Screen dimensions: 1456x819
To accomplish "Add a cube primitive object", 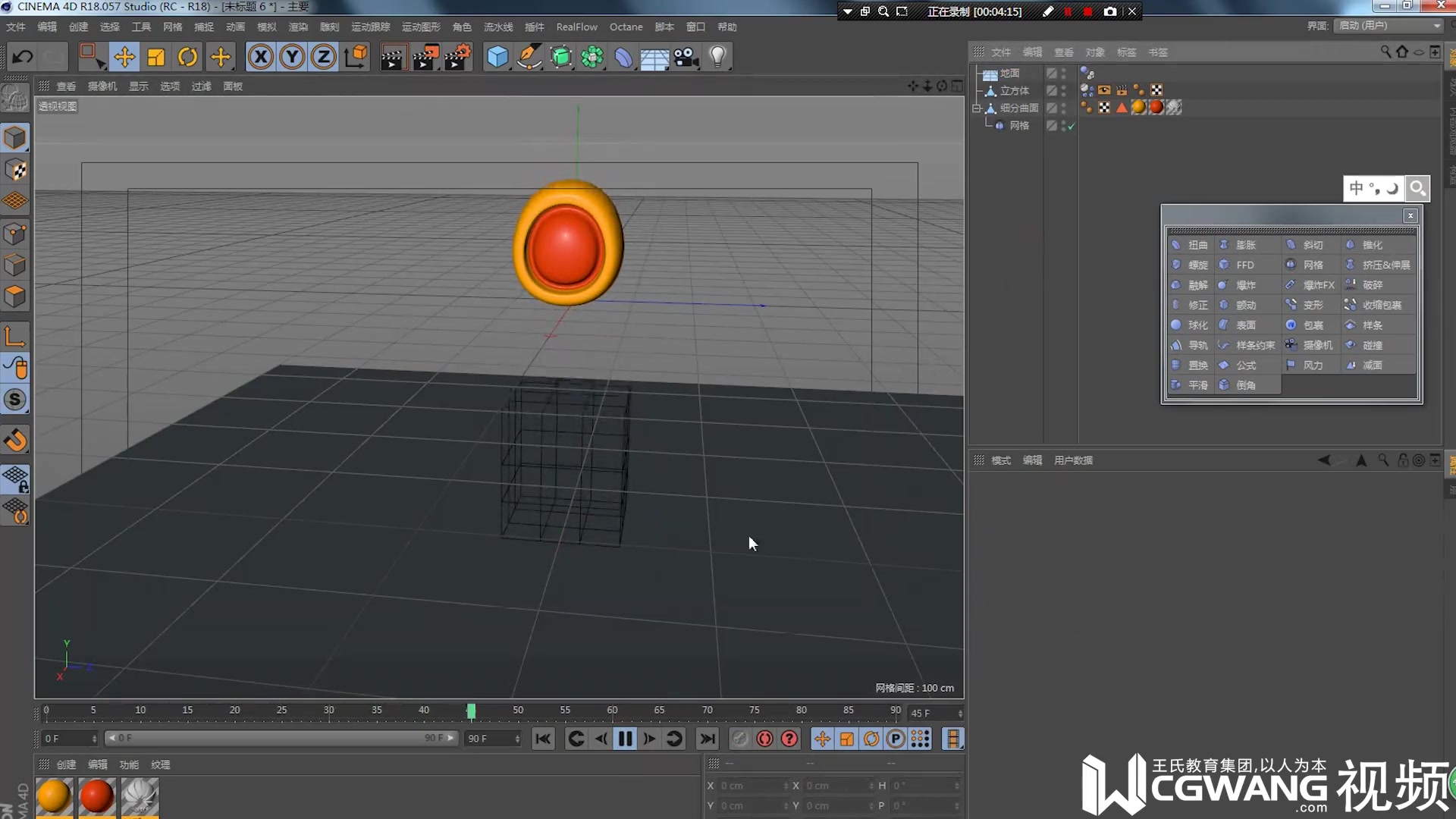I will pyautogui.click(x=497, y=57).
